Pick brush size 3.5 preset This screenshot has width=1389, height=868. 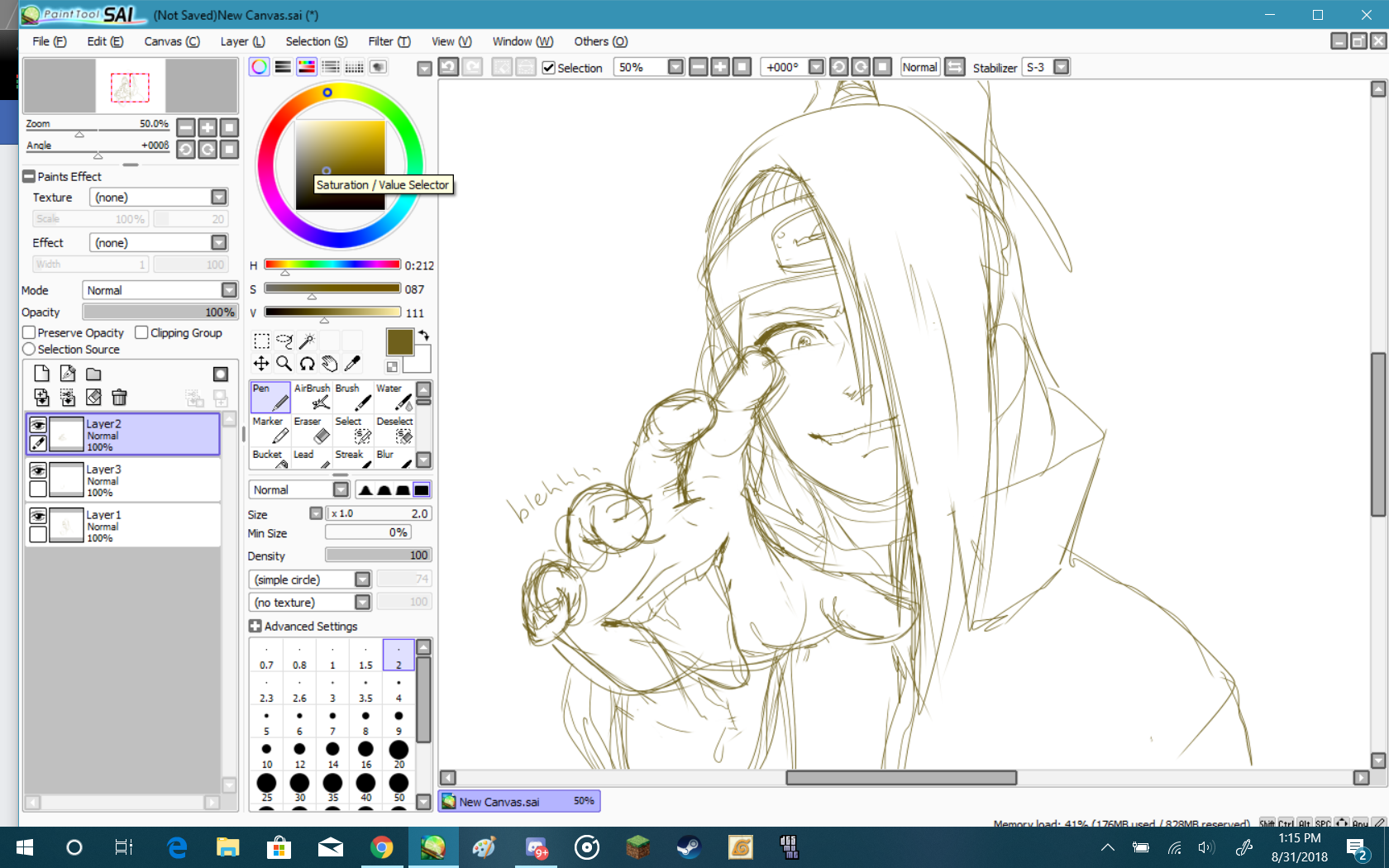pyautogui.click(x=365, y=688)
